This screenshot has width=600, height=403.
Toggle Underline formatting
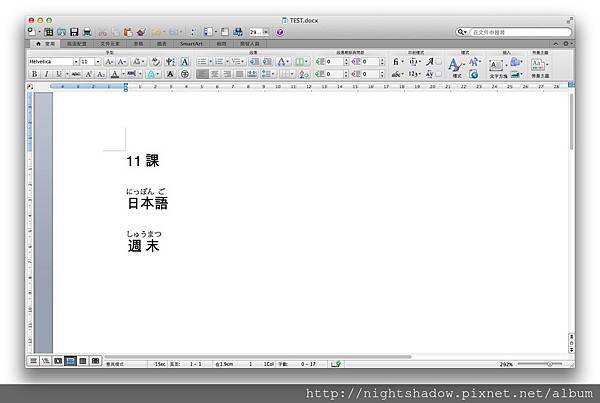point(59,74)
